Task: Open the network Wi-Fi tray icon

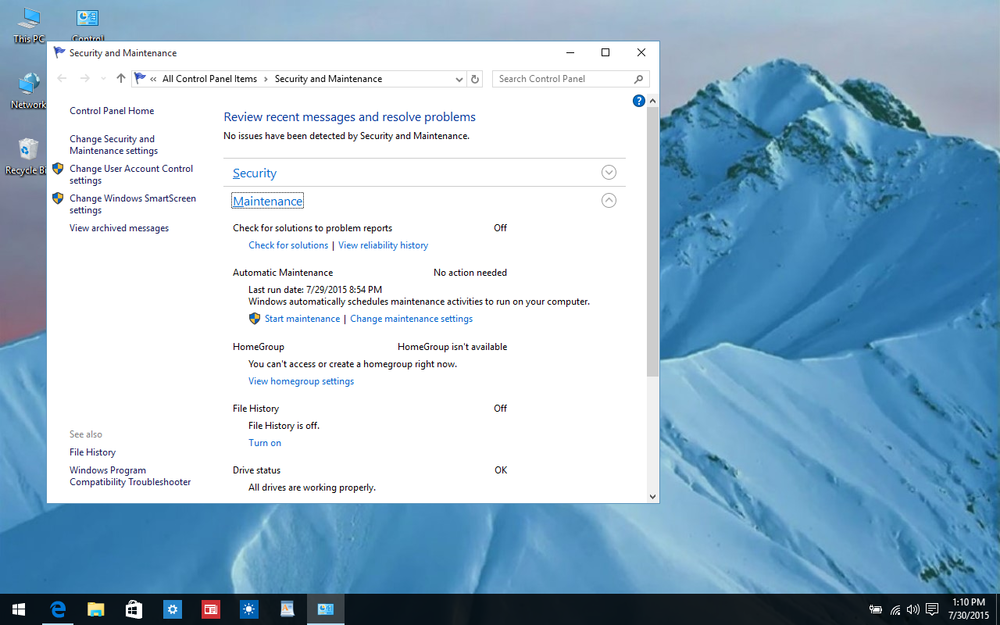Action: (x=895, y=610)
